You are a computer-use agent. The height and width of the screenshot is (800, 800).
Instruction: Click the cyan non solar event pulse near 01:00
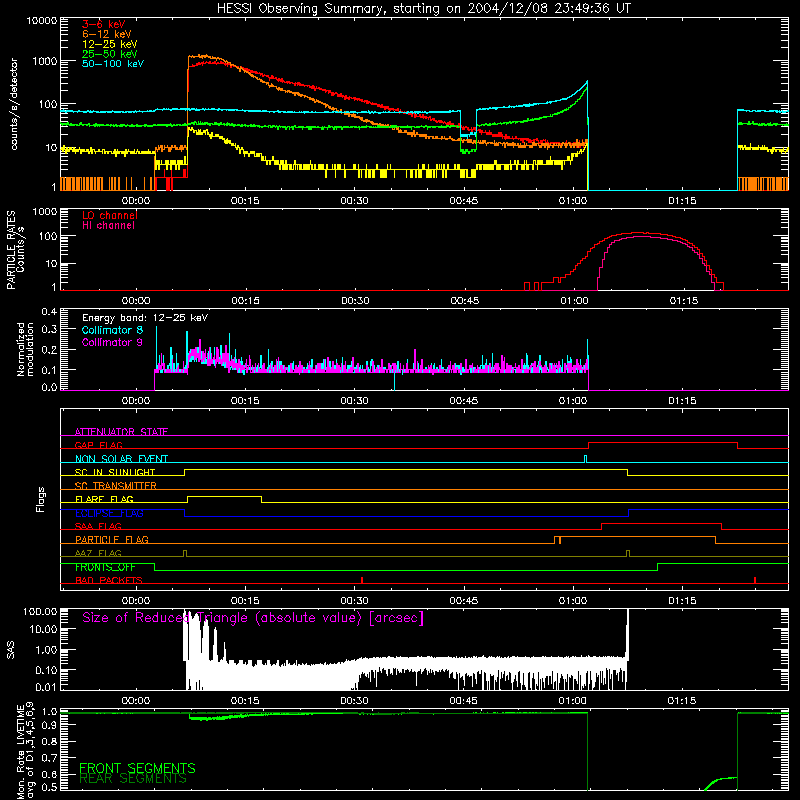pos(585,459)
